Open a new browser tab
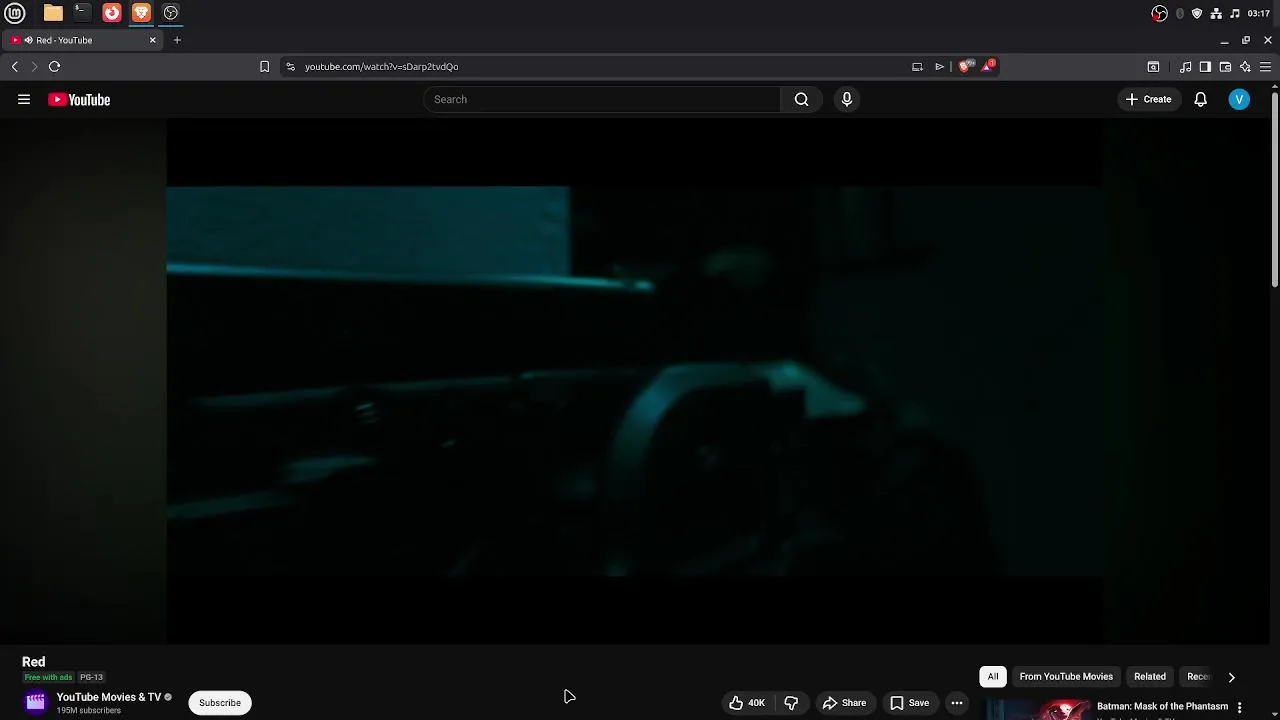 coord(177,40)
